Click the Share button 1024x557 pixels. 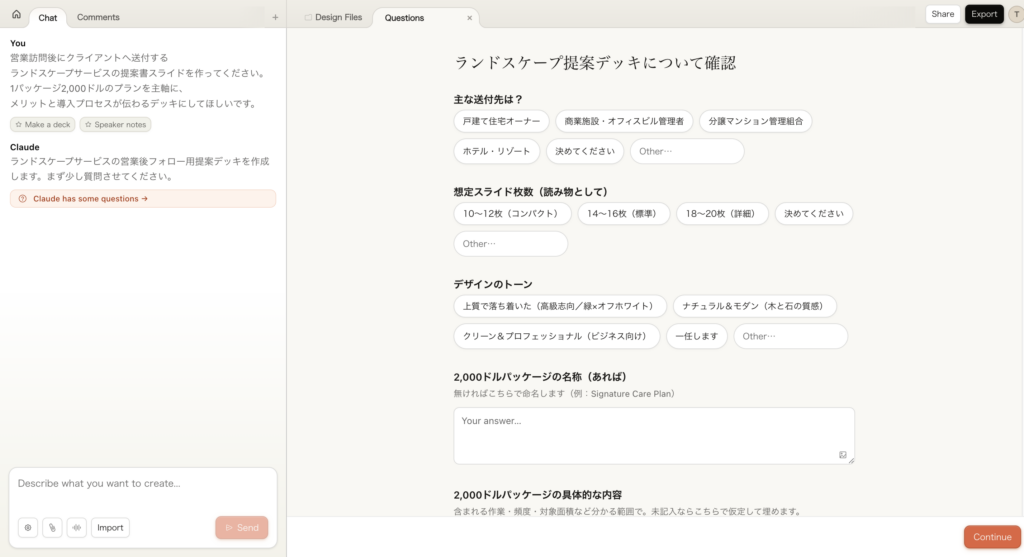(x=942, y=14)
